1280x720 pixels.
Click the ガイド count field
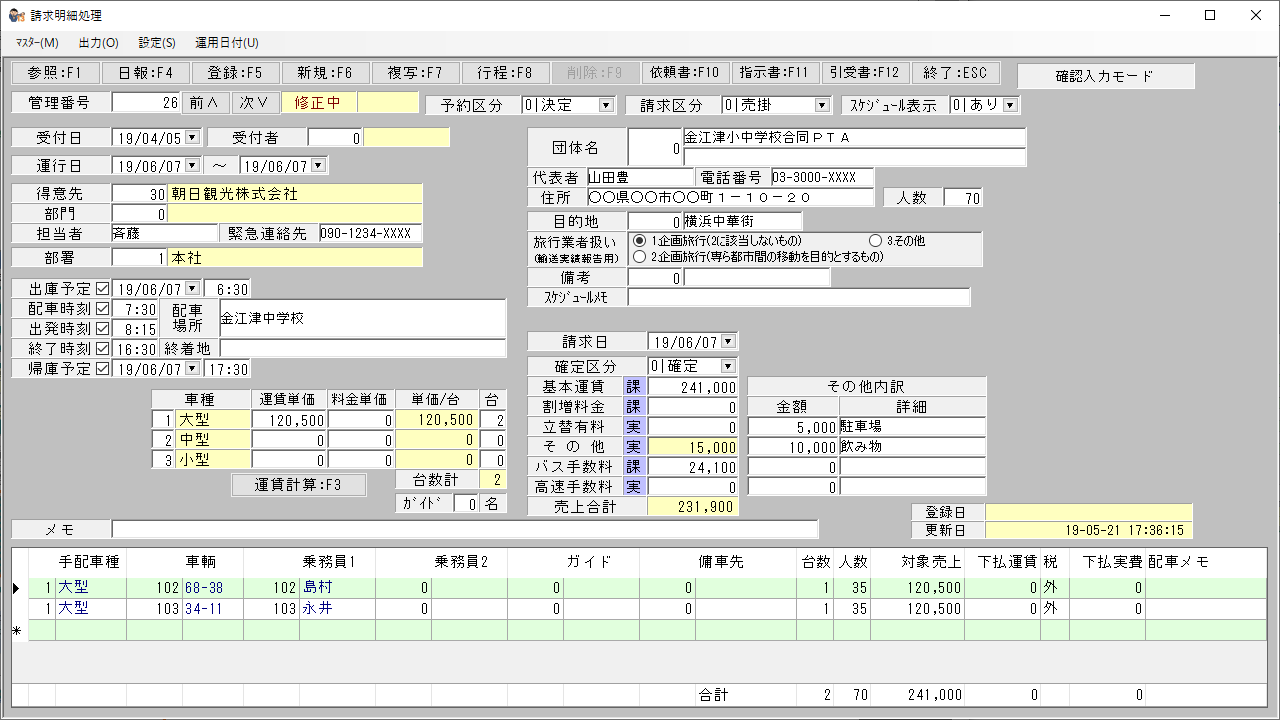click(466, 505)
